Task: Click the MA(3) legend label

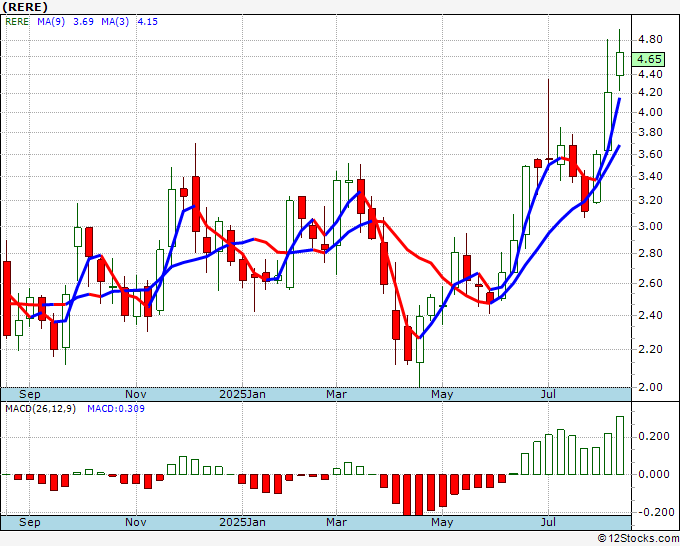Action: tap(115, 22)
